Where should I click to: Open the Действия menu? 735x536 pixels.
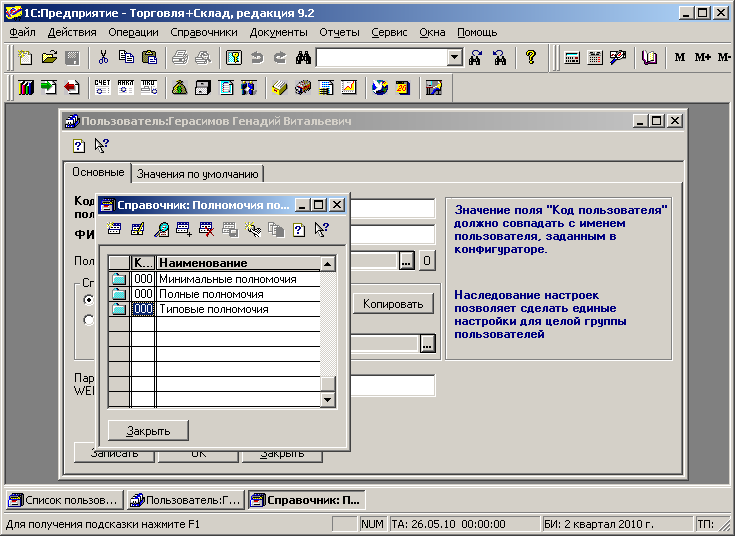[72, 32]
